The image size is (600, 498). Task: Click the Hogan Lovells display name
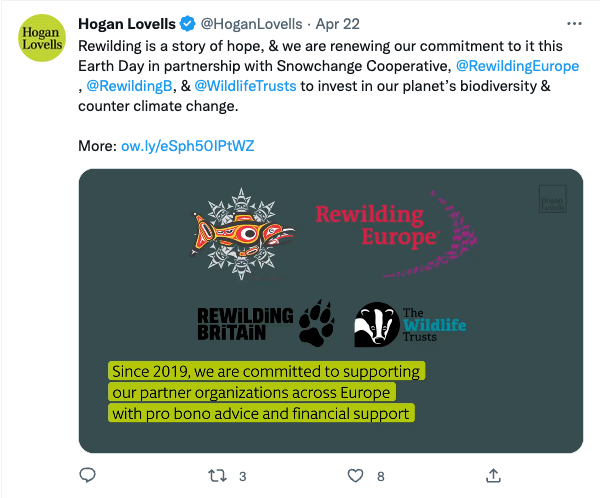click(x=127, y=24)
